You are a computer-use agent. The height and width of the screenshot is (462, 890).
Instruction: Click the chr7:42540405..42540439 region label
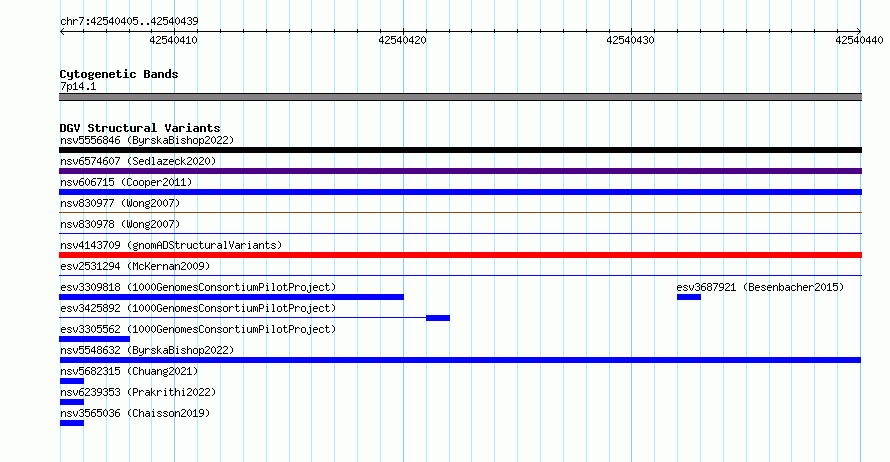pyautogui.click(x=129, y=21)
